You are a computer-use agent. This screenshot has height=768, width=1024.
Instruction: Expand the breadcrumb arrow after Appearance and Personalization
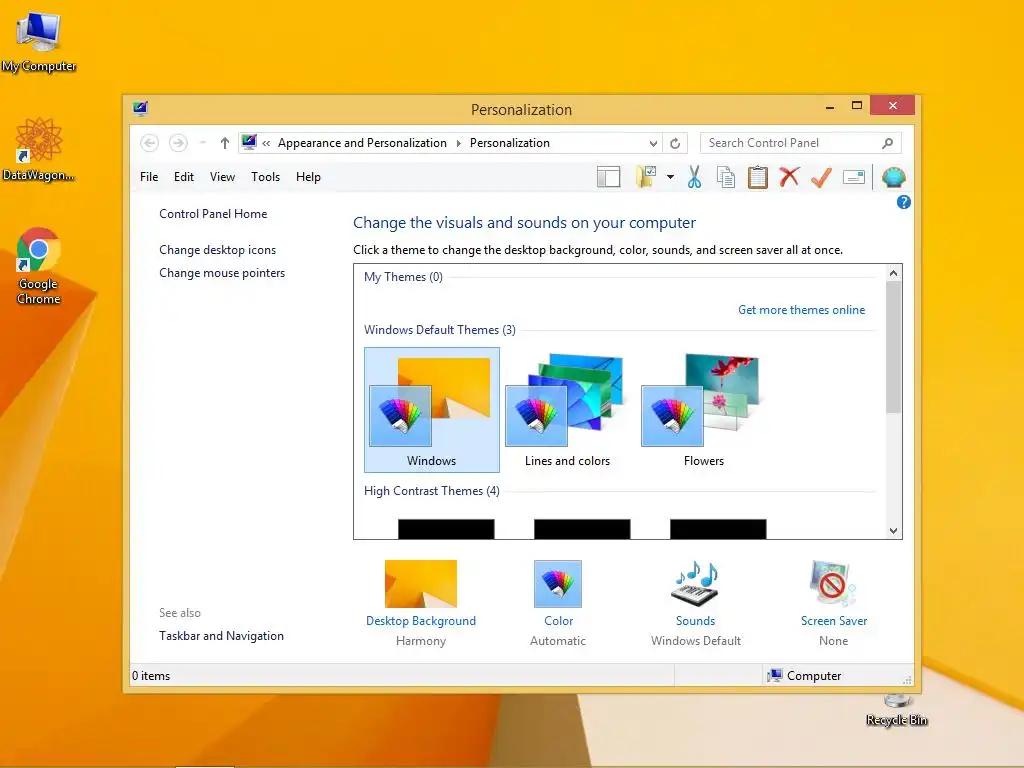point(458,143)
